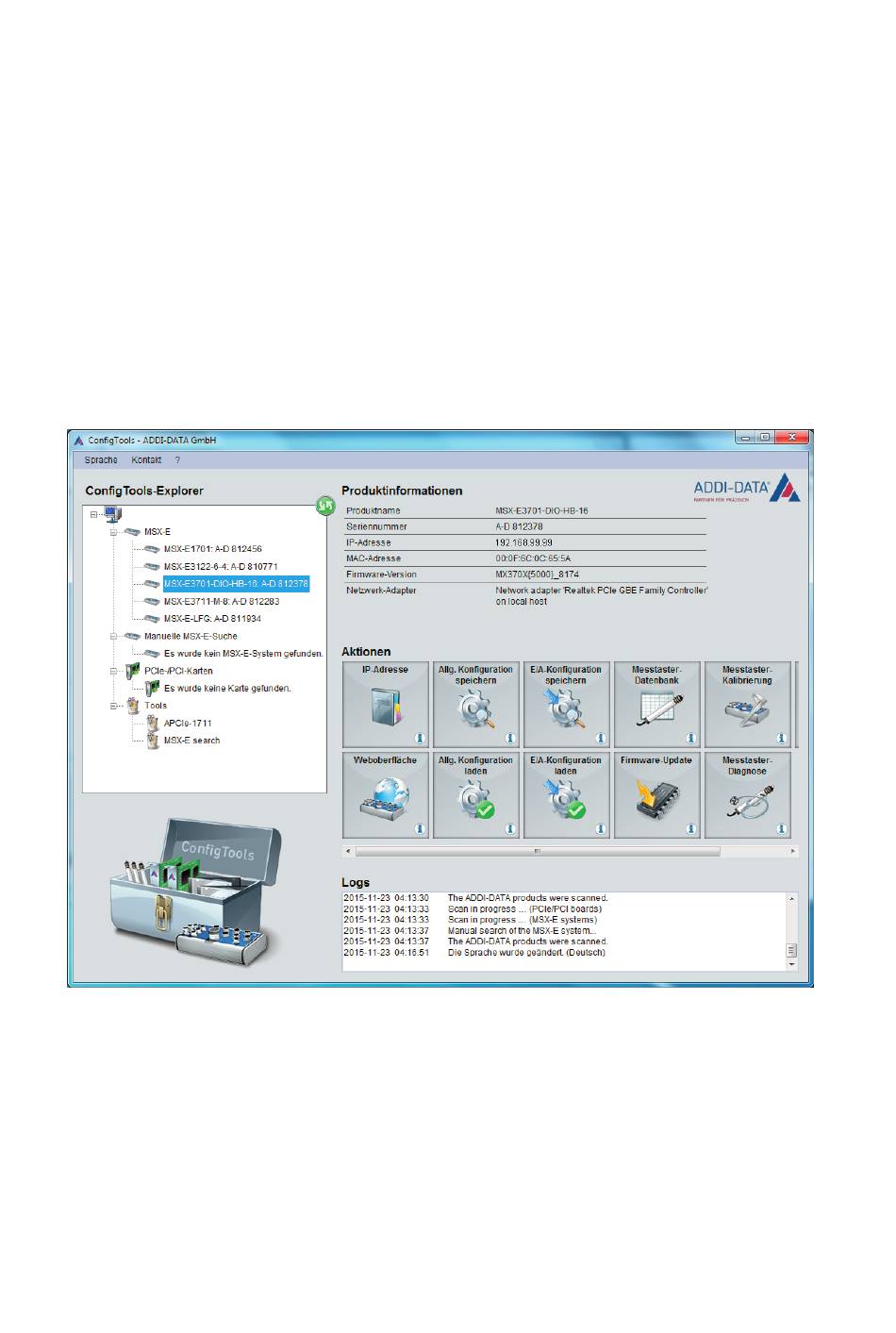This screenshot has width=896, height=1333.
Task: Select the PCIe-/PCI-Karten node
Action: point(178,672)
